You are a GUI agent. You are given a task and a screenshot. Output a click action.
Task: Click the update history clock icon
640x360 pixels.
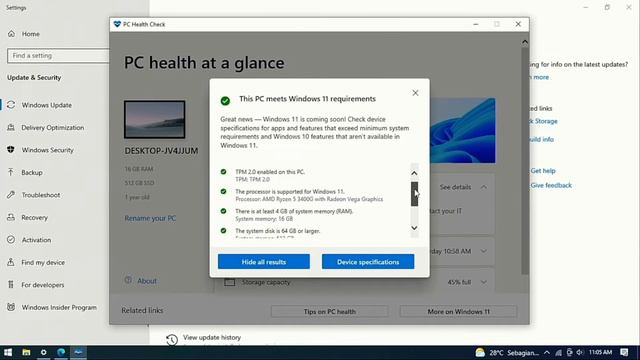(x=172, y=340)
